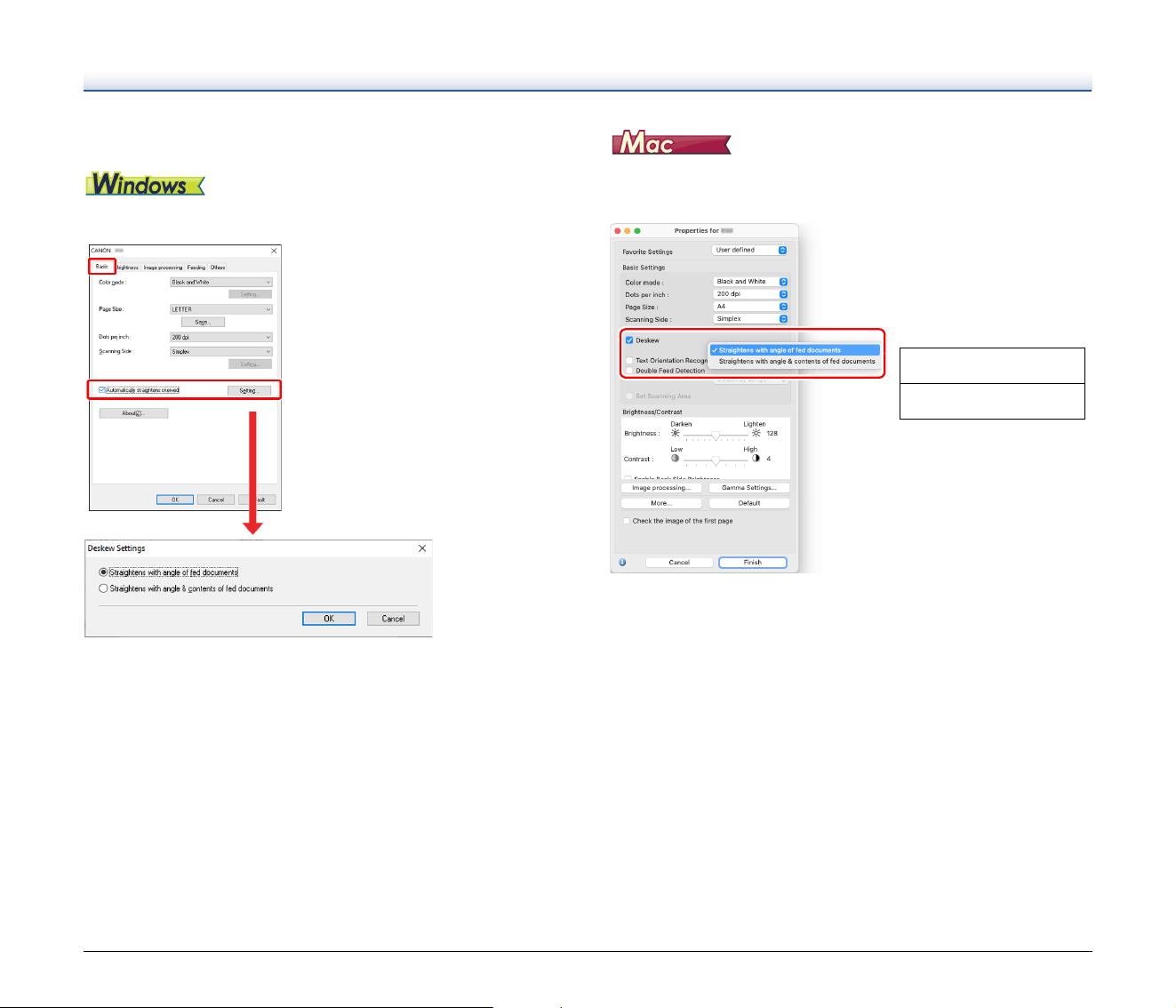Viewport: 1176px width, 1008px height.
Task: Click the Darken sun icon beside Brightness slider
Action: pyautogui.click(x=675, y=433)
